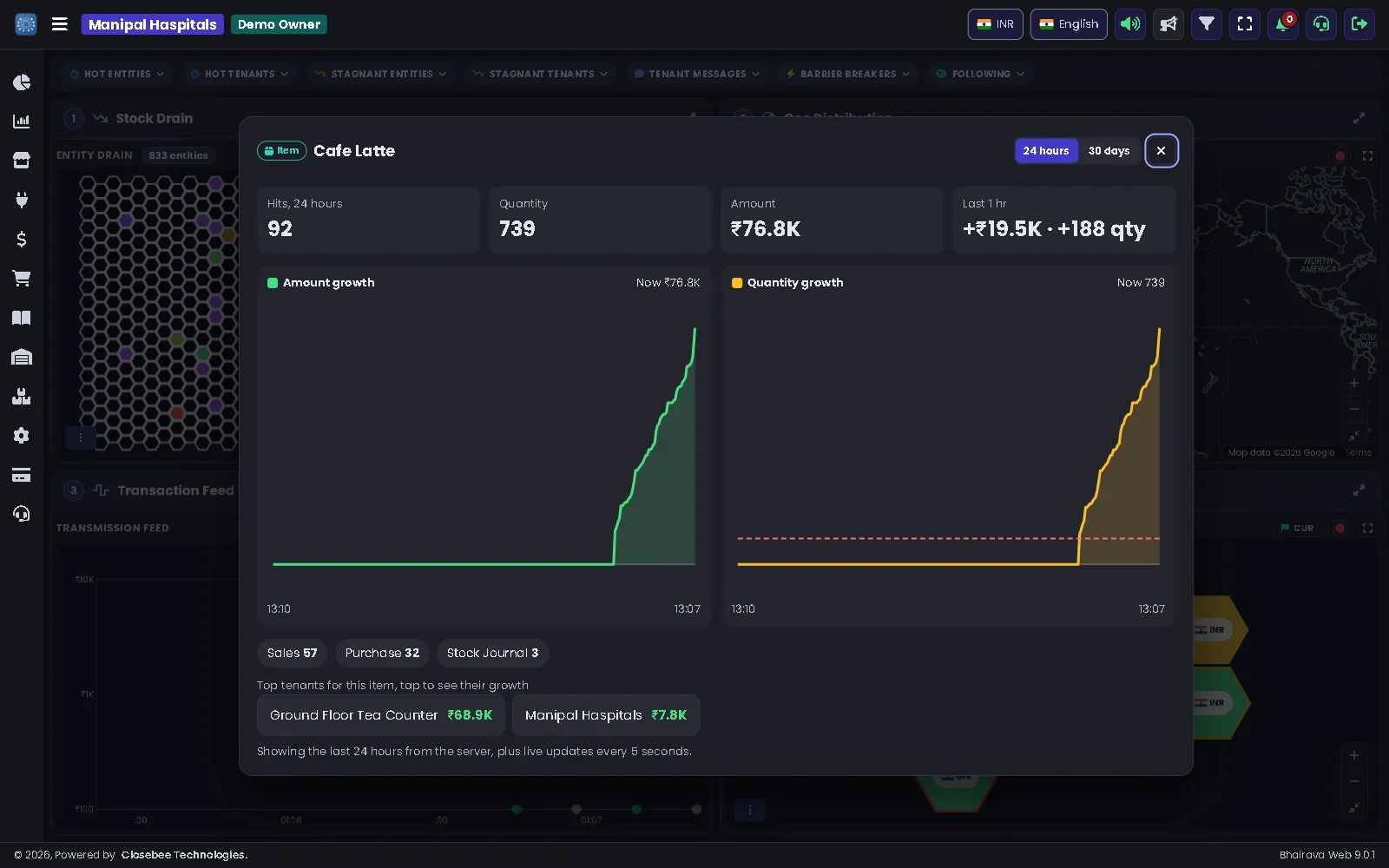
Task: Expand the Tenant Messages dropdown
Action: click(x=696, y=74)
